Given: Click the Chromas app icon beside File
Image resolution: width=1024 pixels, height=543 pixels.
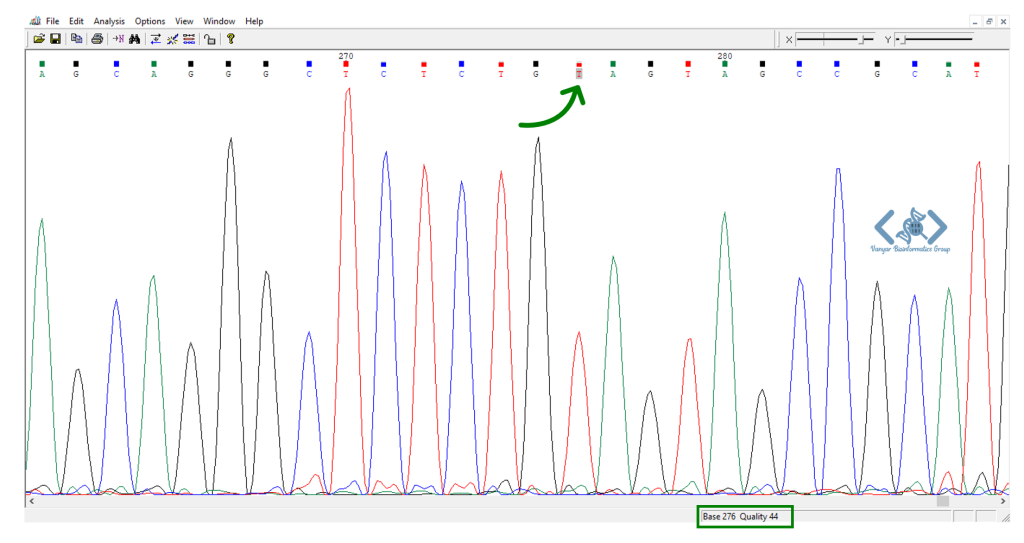Looking at the screenshot, I should click(35, 21).
